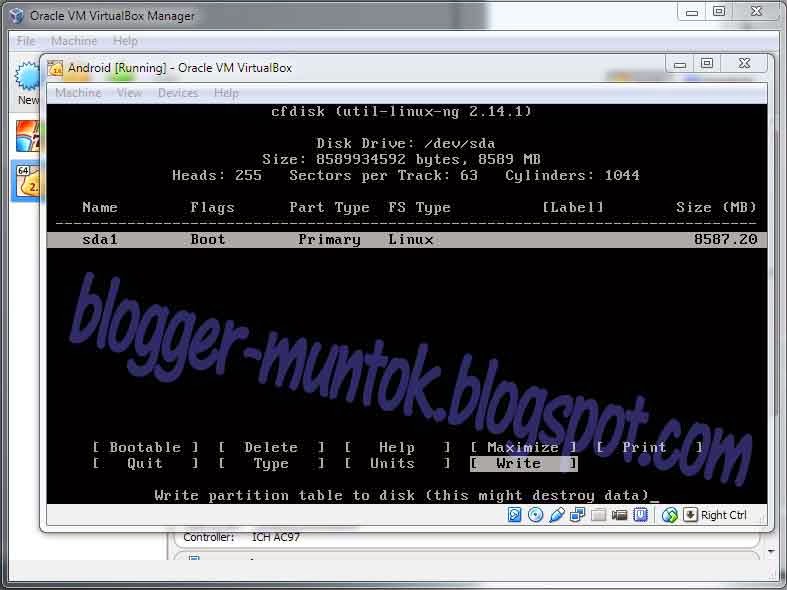Click the CPU virtualization status icon

640,515
